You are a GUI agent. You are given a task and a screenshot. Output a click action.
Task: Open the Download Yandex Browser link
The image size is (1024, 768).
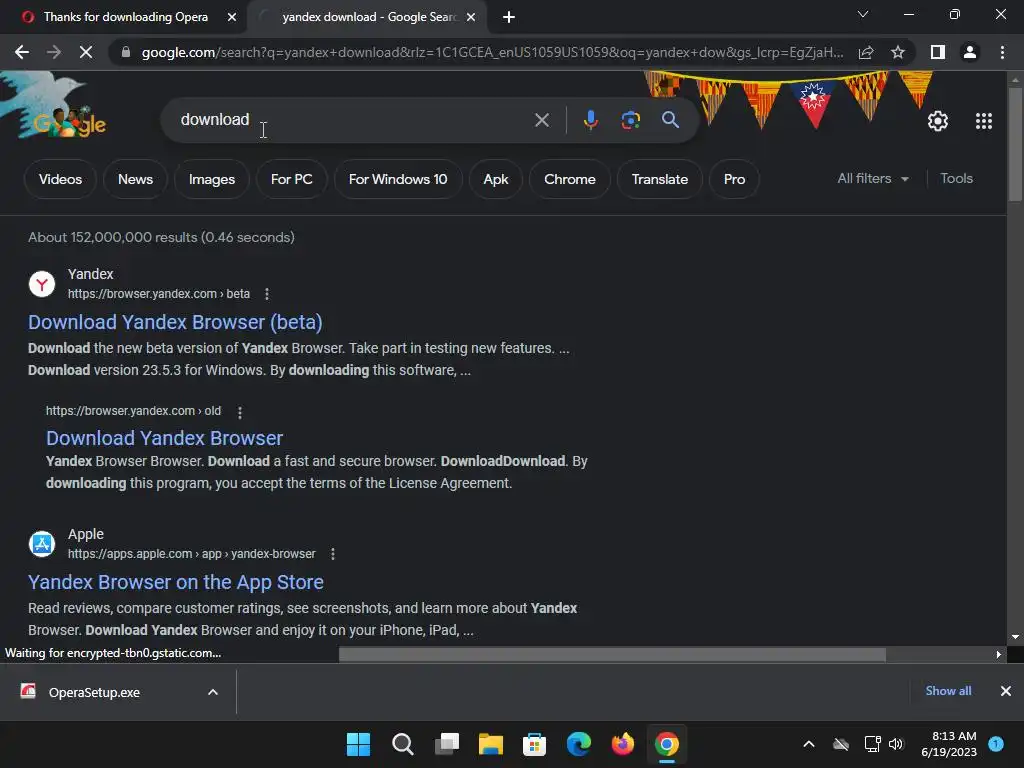(165, 438)
